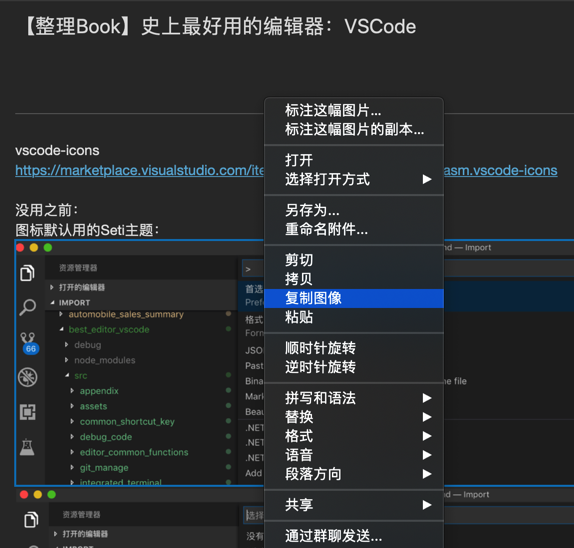The width and height of the screenshot is (574, 548).
Task: Open 段落方向 submenu
Action: pyautogui.click(x=354, y=474)
